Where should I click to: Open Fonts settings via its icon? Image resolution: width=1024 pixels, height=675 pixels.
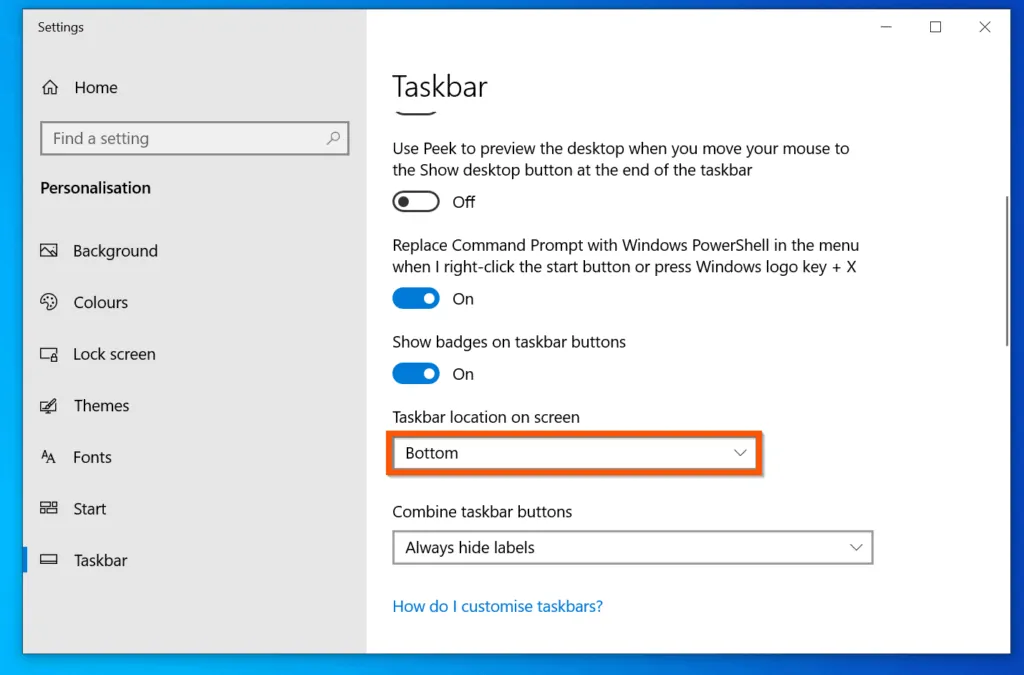coord(50,457)
